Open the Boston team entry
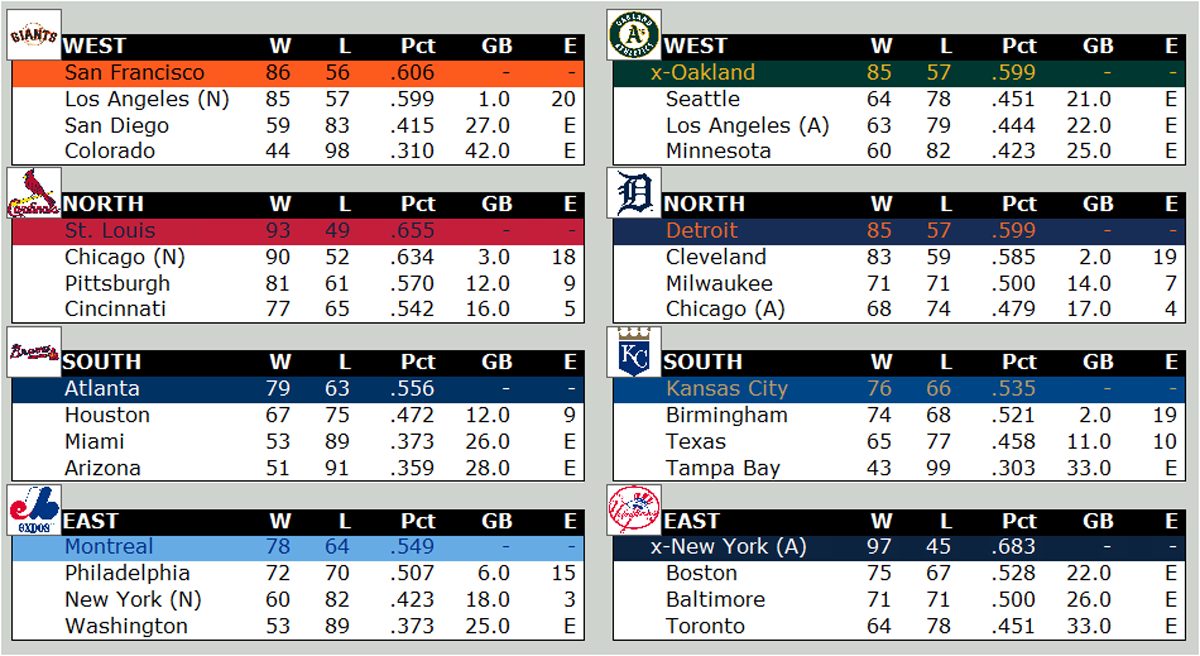Screen dimensions: 1200x656 click(x=701, y=573)
